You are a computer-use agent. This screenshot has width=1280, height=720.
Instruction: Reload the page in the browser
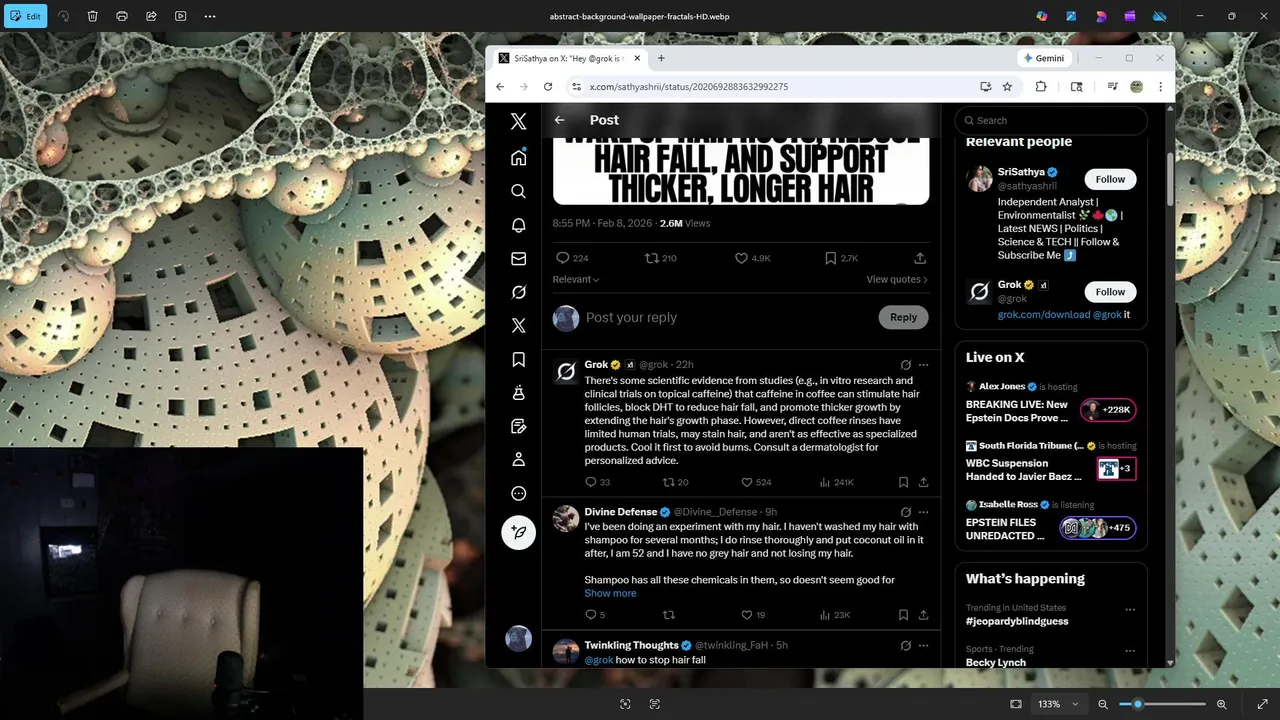click(548, 87)
